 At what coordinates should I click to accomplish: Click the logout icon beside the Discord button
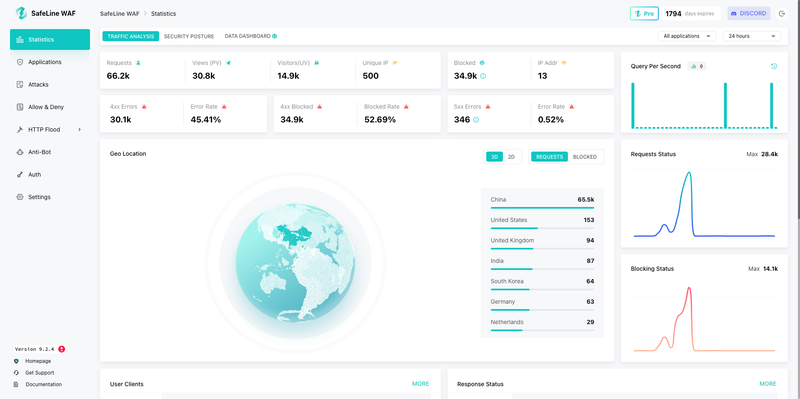(782, 14)
